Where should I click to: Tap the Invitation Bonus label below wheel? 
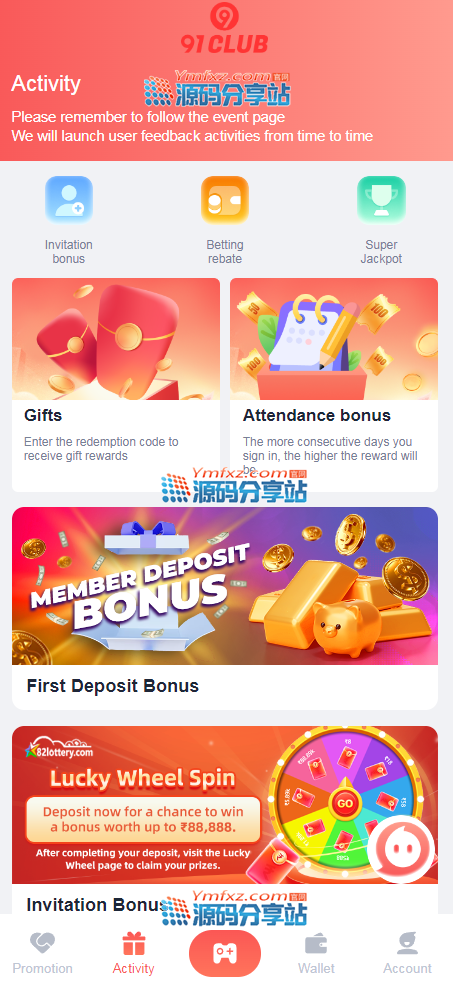(95, 905)
